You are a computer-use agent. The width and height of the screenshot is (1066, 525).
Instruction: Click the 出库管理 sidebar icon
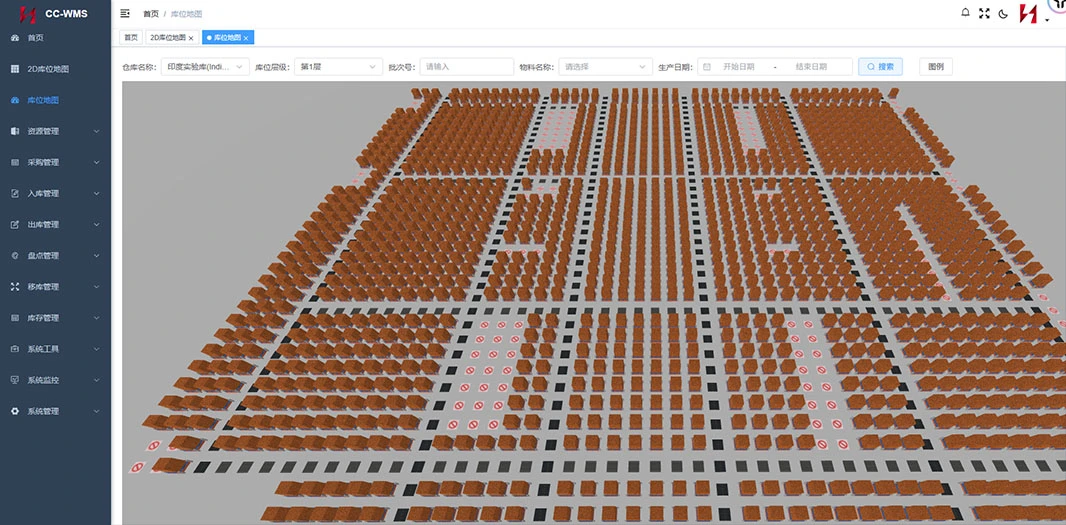pyautogui.click(x=15, y=224)
